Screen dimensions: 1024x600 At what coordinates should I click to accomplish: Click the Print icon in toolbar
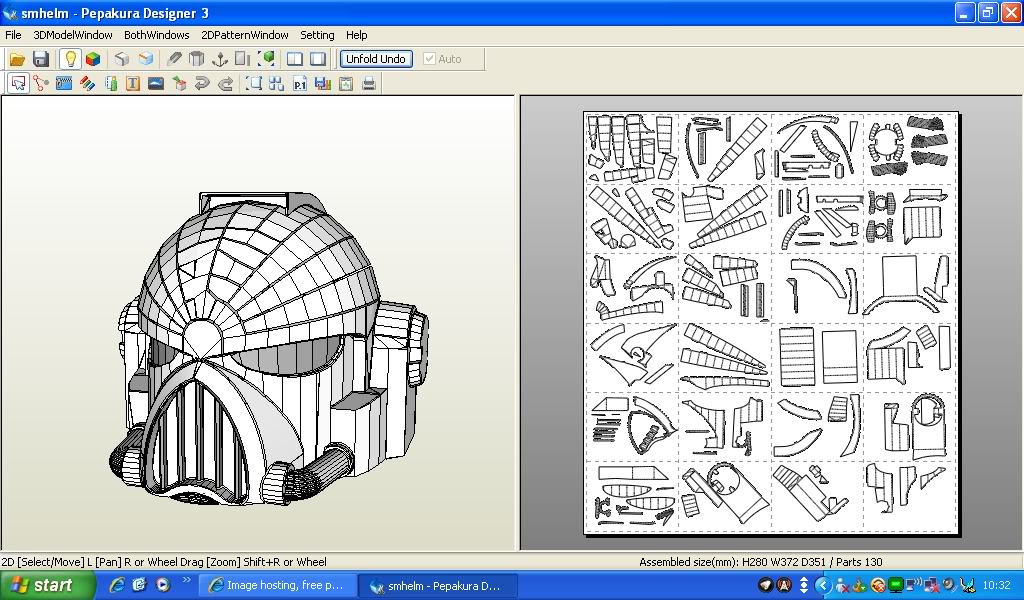click(369, 84)
